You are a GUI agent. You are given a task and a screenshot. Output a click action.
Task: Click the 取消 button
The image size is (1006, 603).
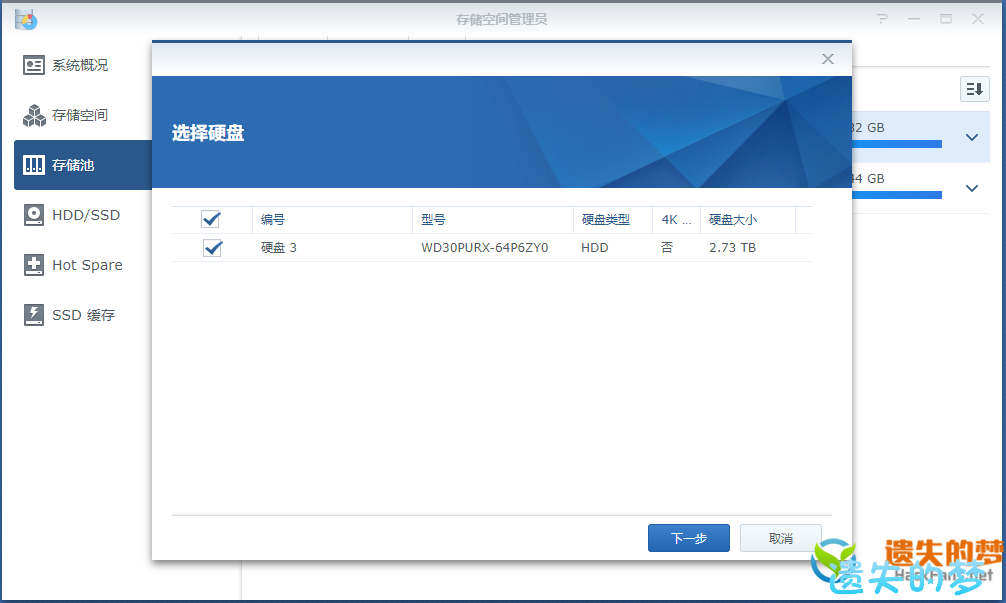pos(780,538)
